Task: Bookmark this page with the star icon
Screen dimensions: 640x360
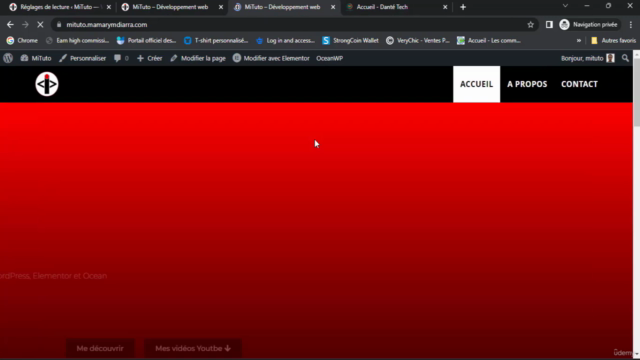Action: (530, 24)
